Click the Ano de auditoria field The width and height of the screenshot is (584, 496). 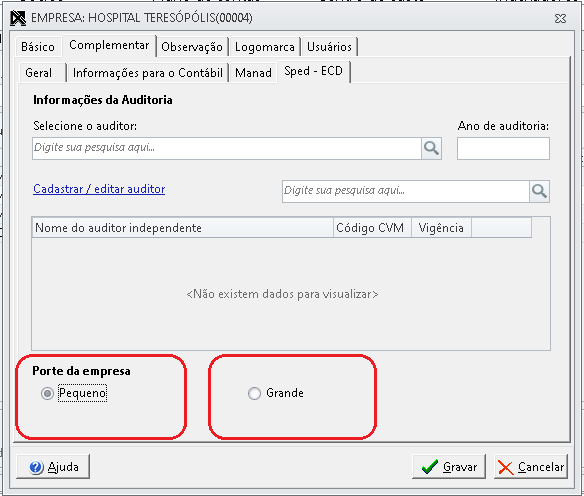tap(503, 149)
